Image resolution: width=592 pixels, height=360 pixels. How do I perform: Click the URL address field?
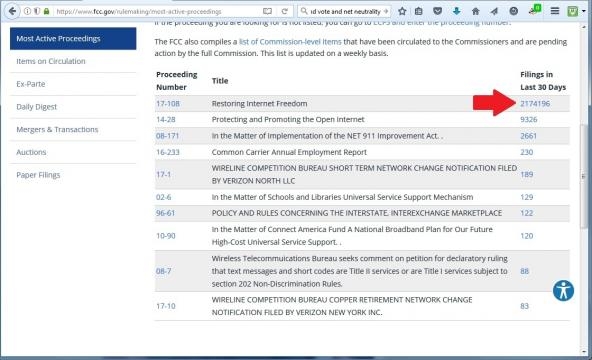pyautogui.click(x=157, y=11)
